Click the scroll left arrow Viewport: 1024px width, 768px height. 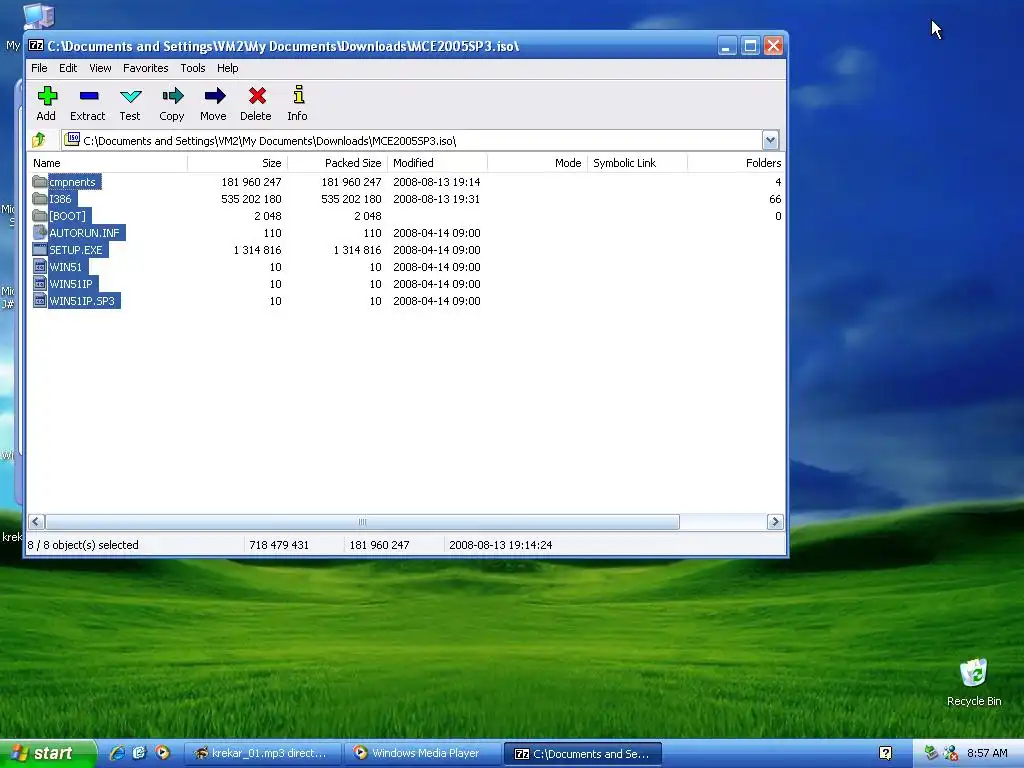(37, 522)
